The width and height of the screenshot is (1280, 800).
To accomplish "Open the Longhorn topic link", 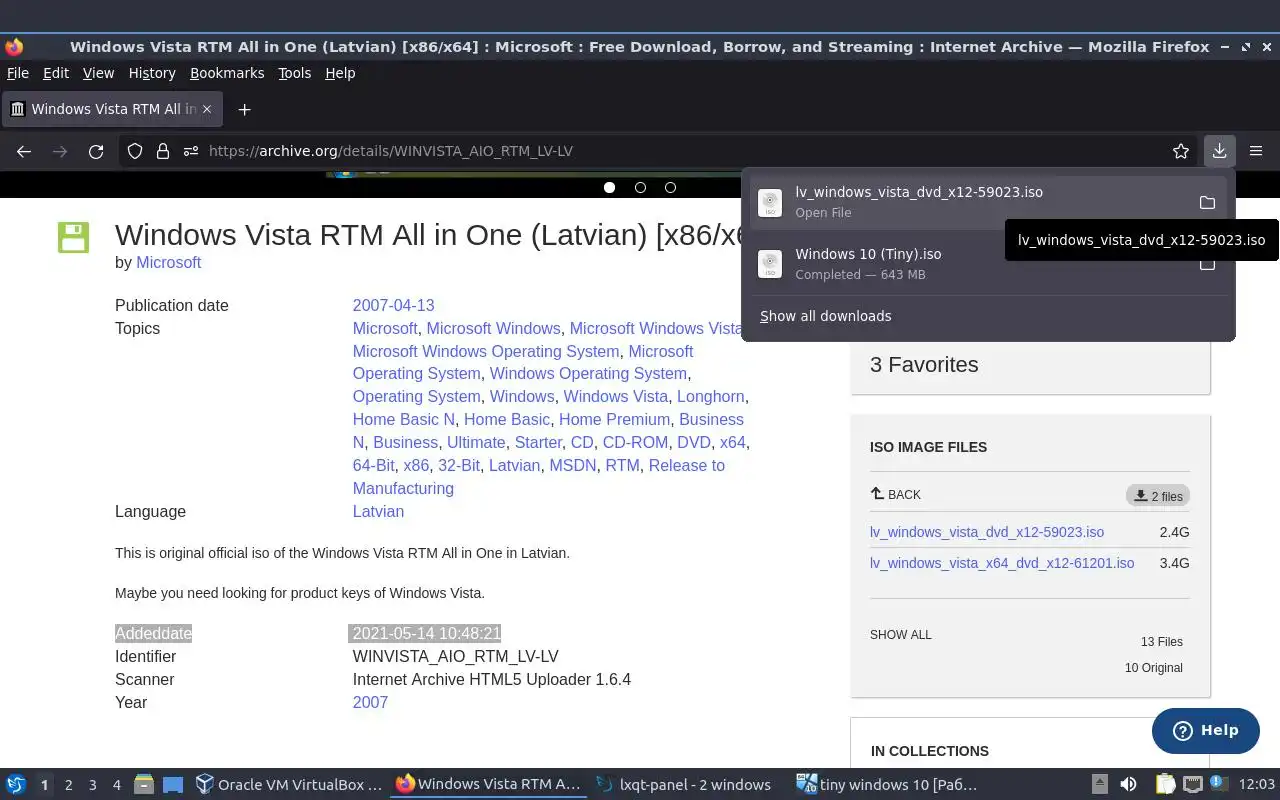I will [x=710, y=396].
